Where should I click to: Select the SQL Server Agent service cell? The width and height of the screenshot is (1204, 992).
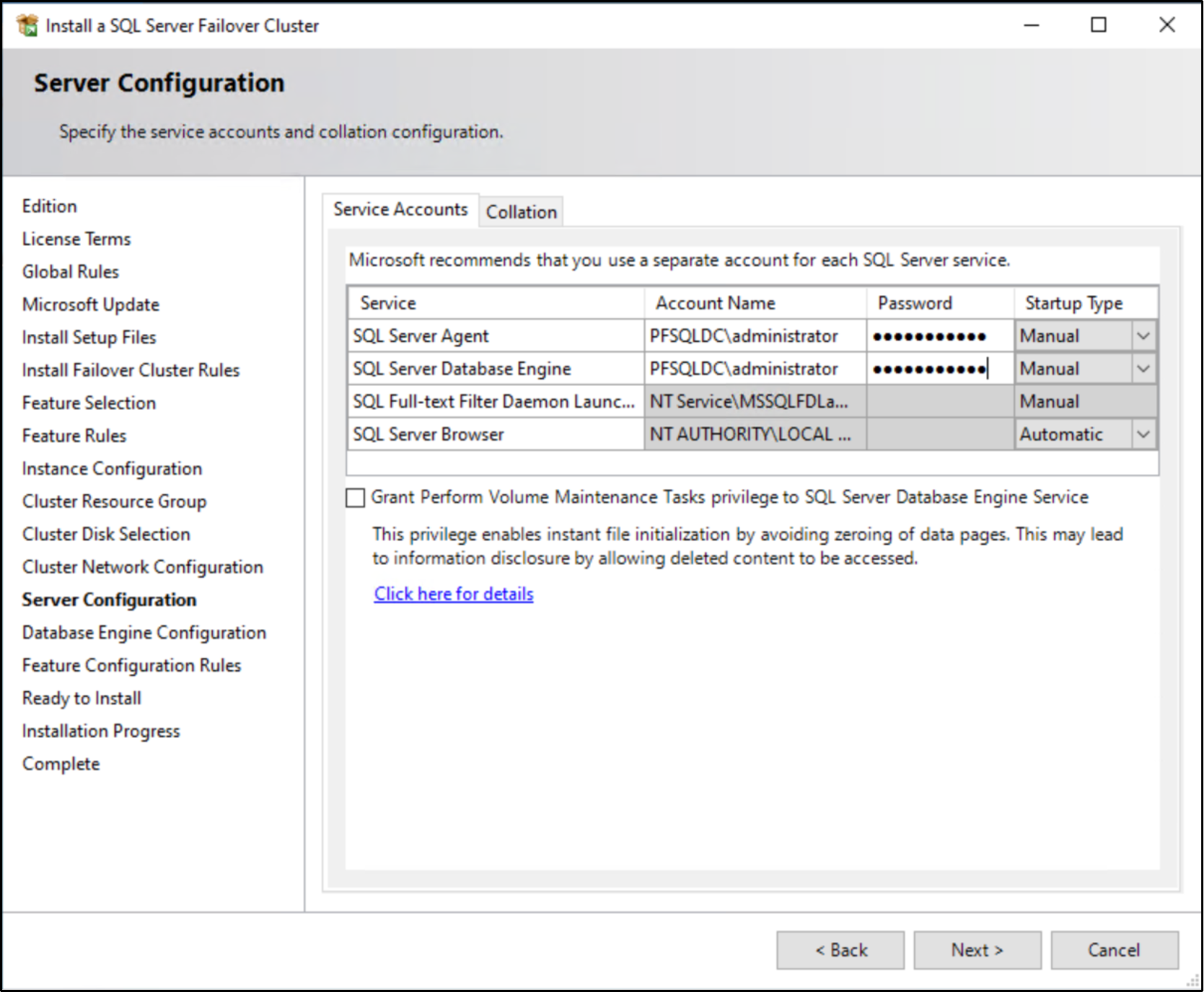tap(496, 336)
